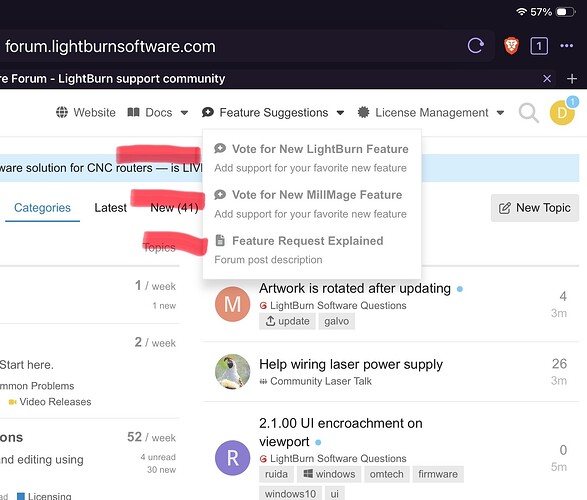Select the ui tag
This screenshot has width=587, height=500.
click(334, 493)
